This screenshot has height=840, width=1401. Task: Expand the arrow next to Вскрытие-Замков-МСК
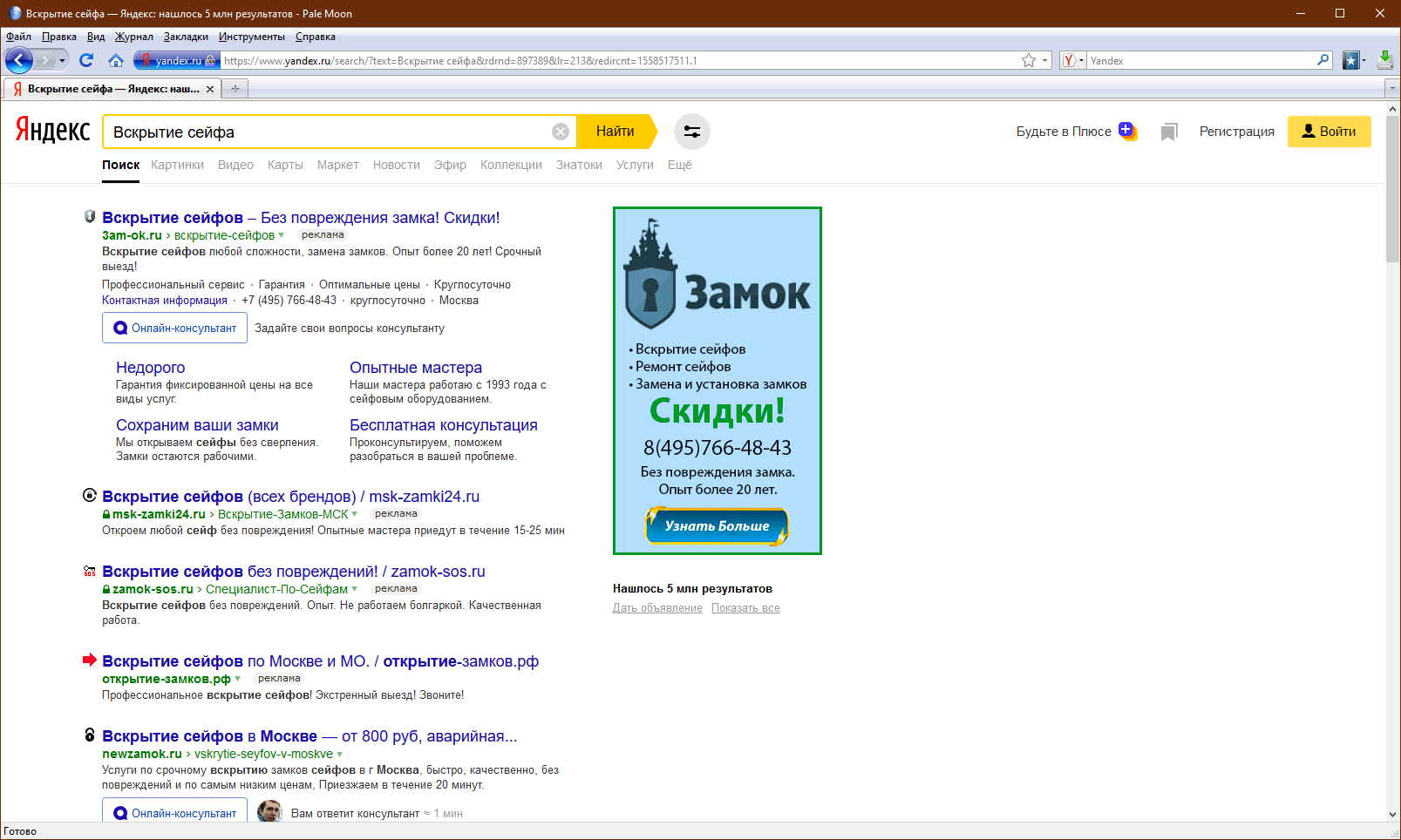coord(354,514)
